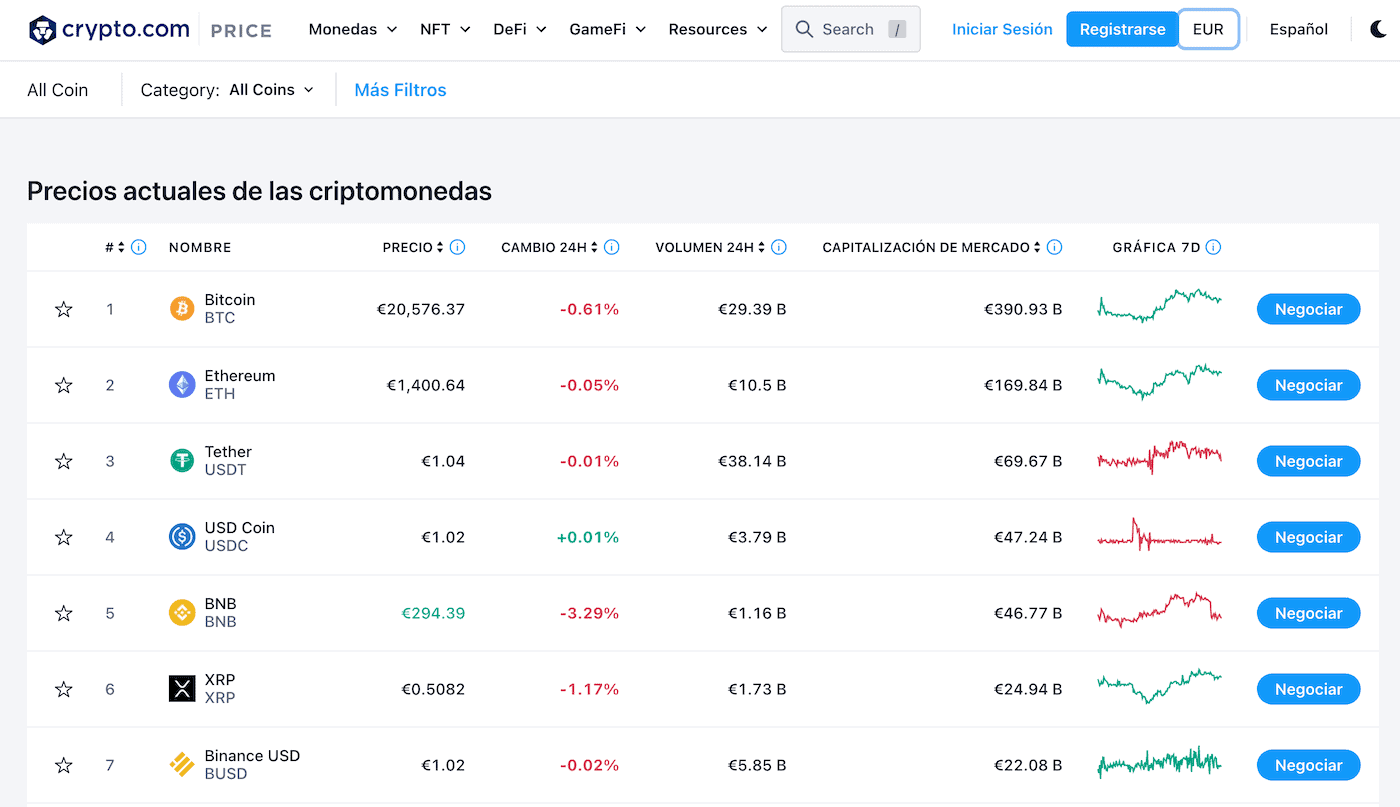Click the USD Coin logo icon
1400x807 pixels.
[182, 537]
